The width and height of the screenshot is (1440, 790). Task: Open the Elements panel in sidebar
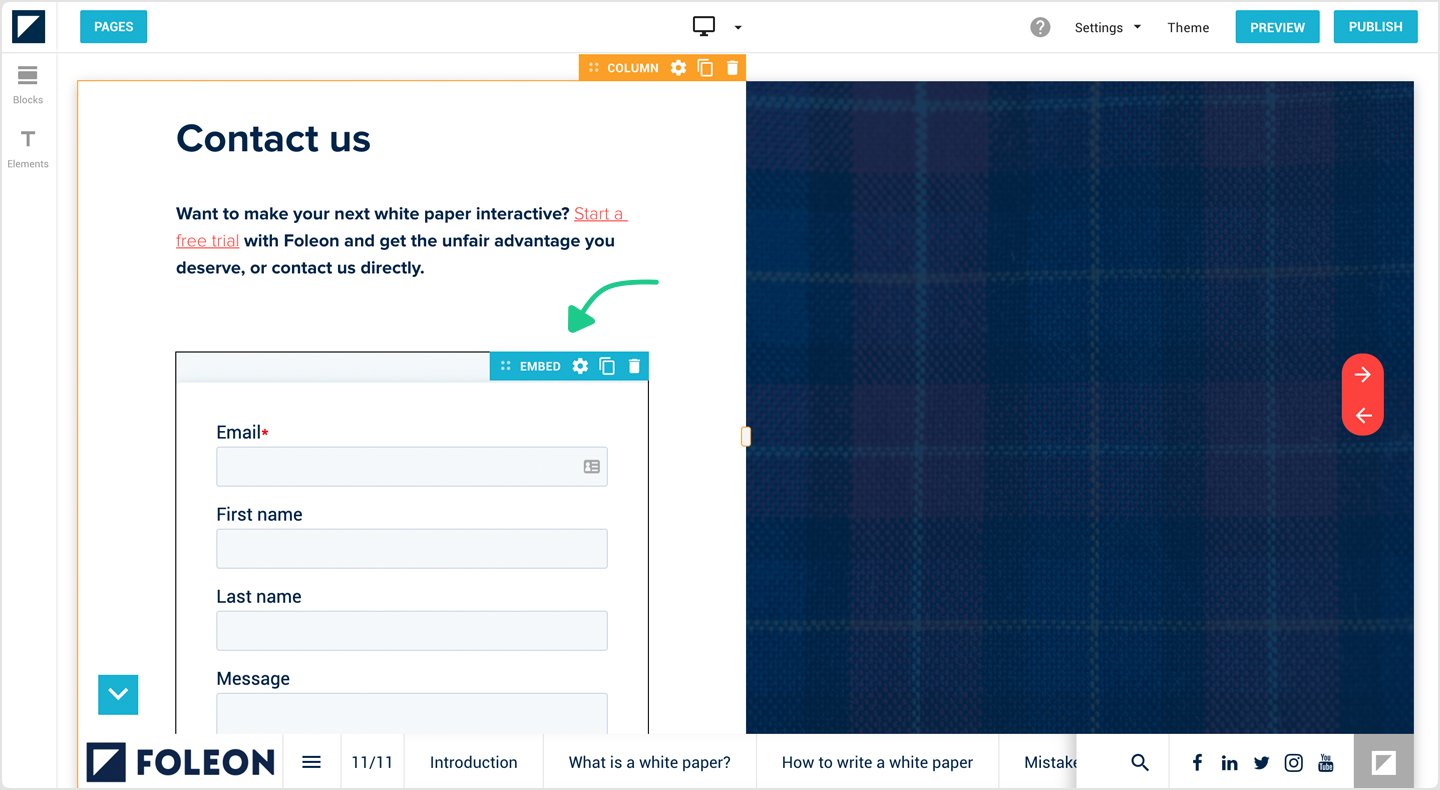[x=28, y=148]
